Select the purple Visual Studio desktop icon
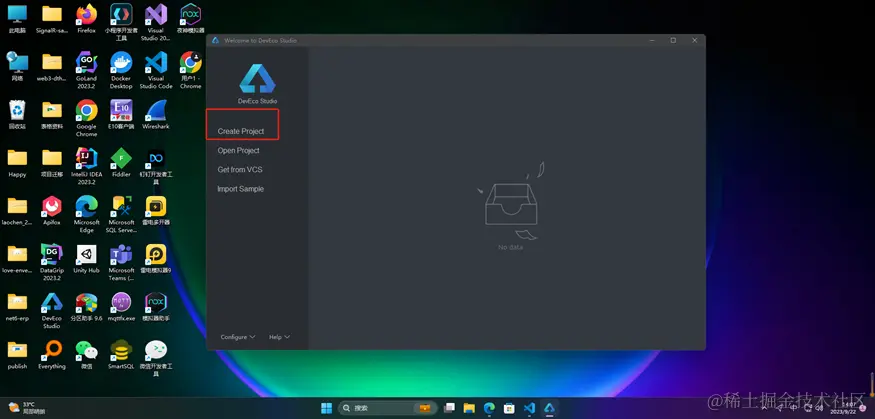The width and height of the screenshot is (875, 419). click(x=156, y=22)
